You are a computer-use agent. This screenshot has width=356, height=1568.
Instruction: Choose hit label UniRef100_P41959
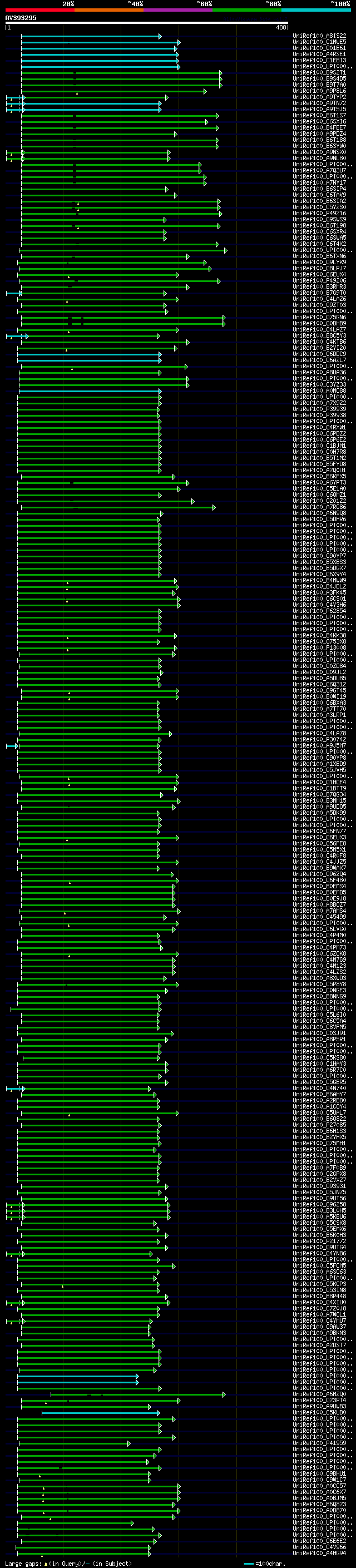click(x=319, y=1443)
